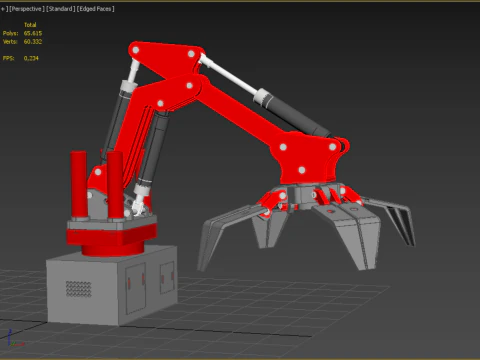Select the red cylindrical rotating base pedestal
The width and height of the screenshot is (480, 360).
[x=113, y=249]
